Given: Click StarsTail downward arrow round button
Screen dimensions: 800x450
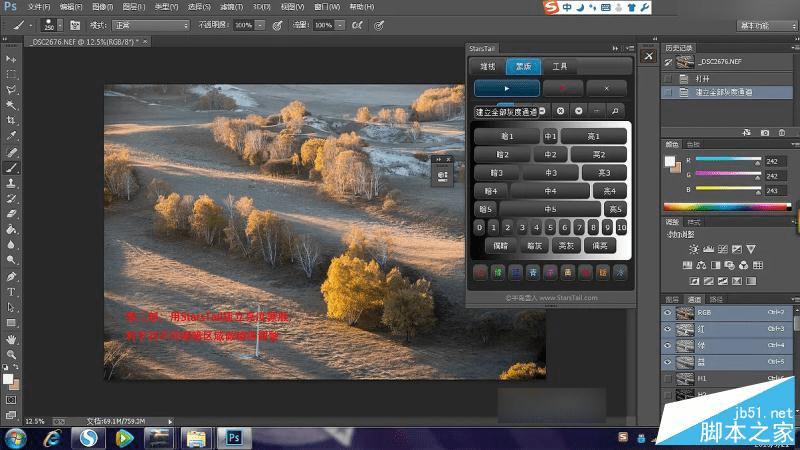Looking at the screenshot, I should click(x=579, y=111).
